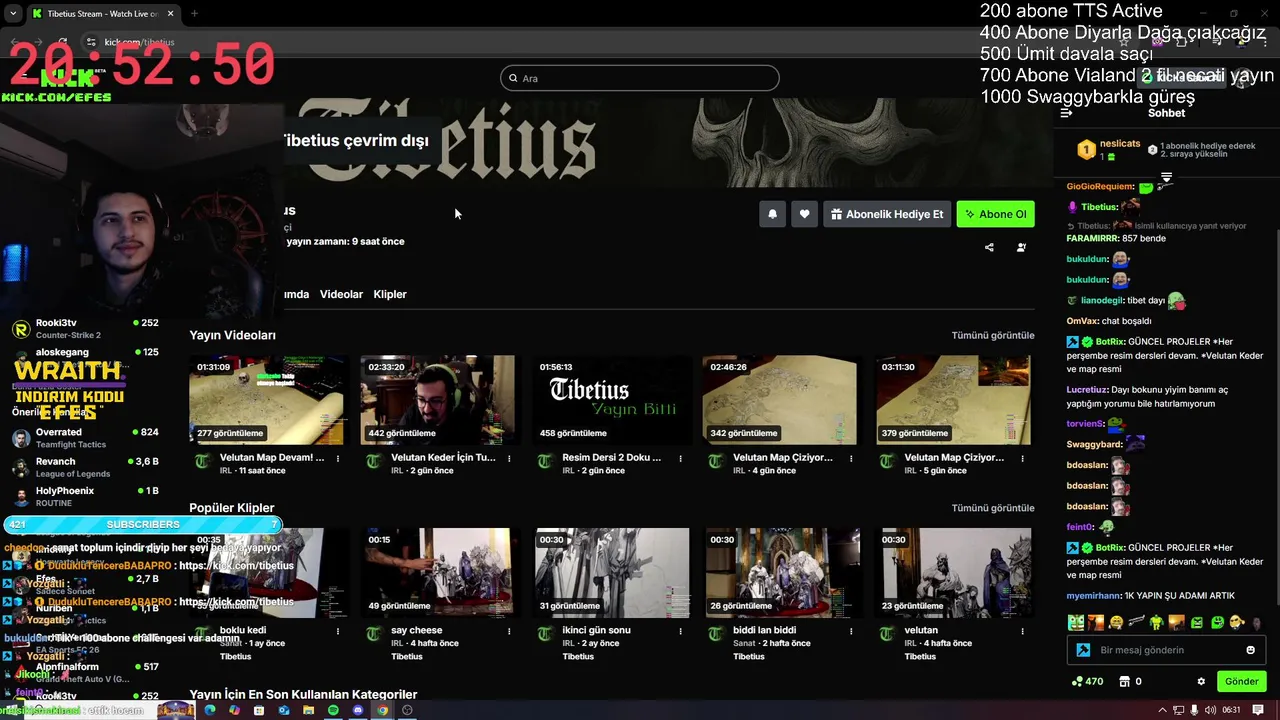Image resolution: width=1280 pixels, height=720 pixels.
Task: Click the neslicats leaderboard gold badge
Action: coord(1086,150)
